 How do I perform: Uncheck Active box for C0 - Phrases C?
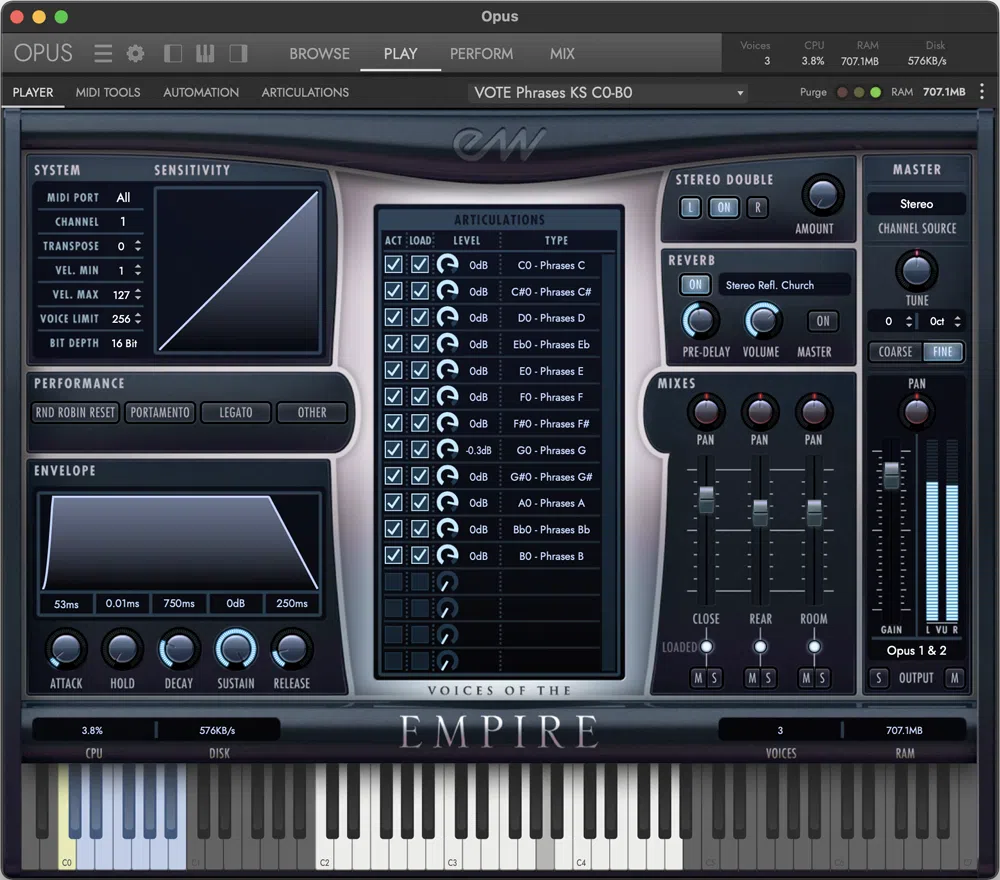coord(394,265)
